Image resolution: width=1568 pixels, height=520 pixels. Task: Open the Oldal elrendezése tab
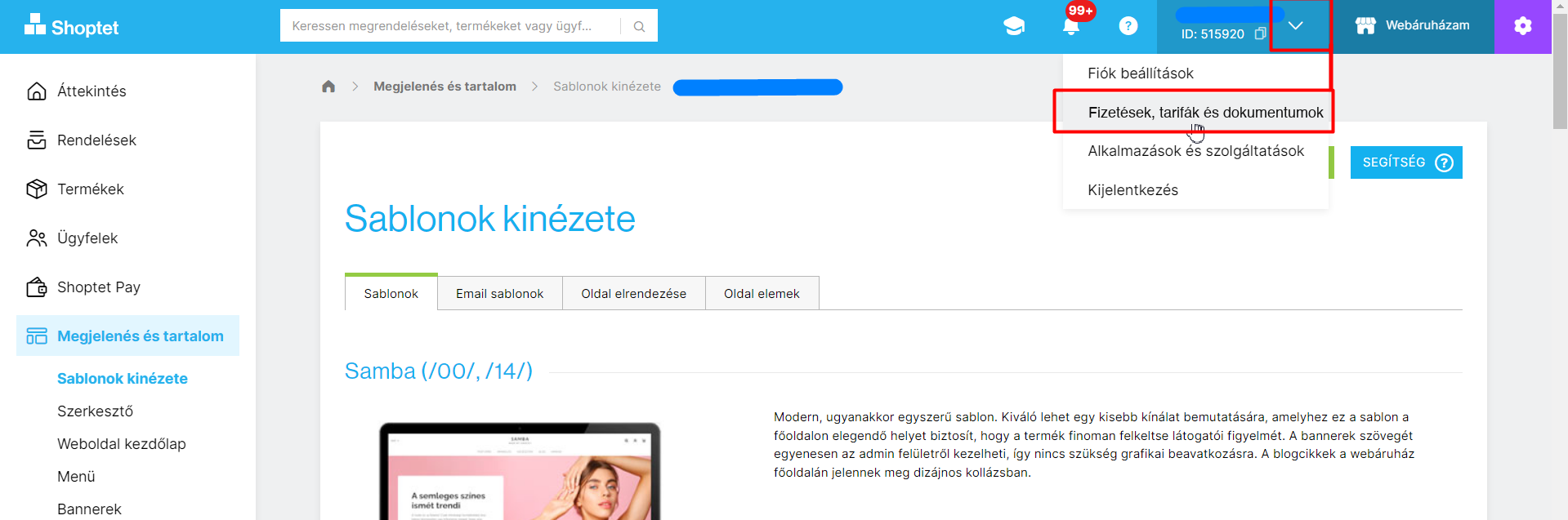[x=634, y=293]
